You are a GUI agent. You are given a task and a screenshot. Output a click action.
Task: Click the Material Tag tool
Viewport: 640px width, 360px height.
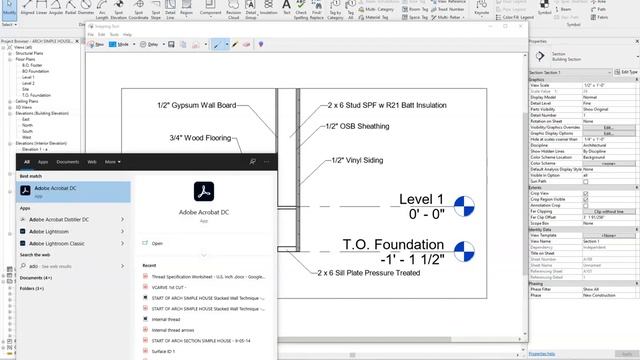pos(373,18)
